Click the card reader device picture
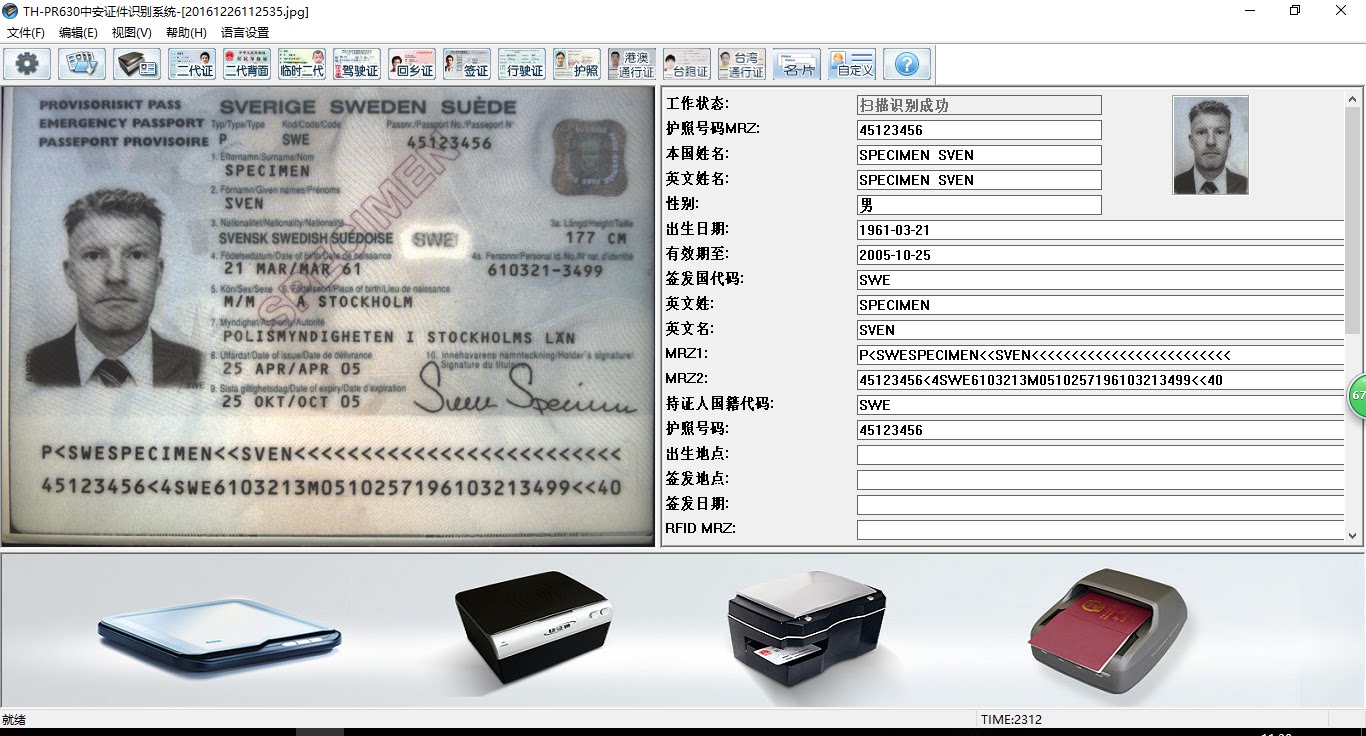1366x736 pixels. click(806, 628)
